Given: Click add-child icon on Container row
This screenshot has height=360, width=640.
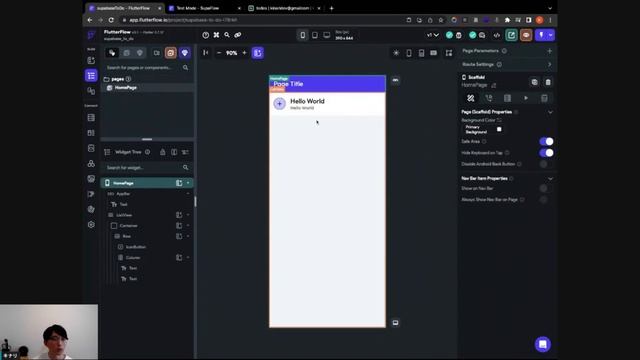Looking at the screenshot, I should click(x=179, y=225).
